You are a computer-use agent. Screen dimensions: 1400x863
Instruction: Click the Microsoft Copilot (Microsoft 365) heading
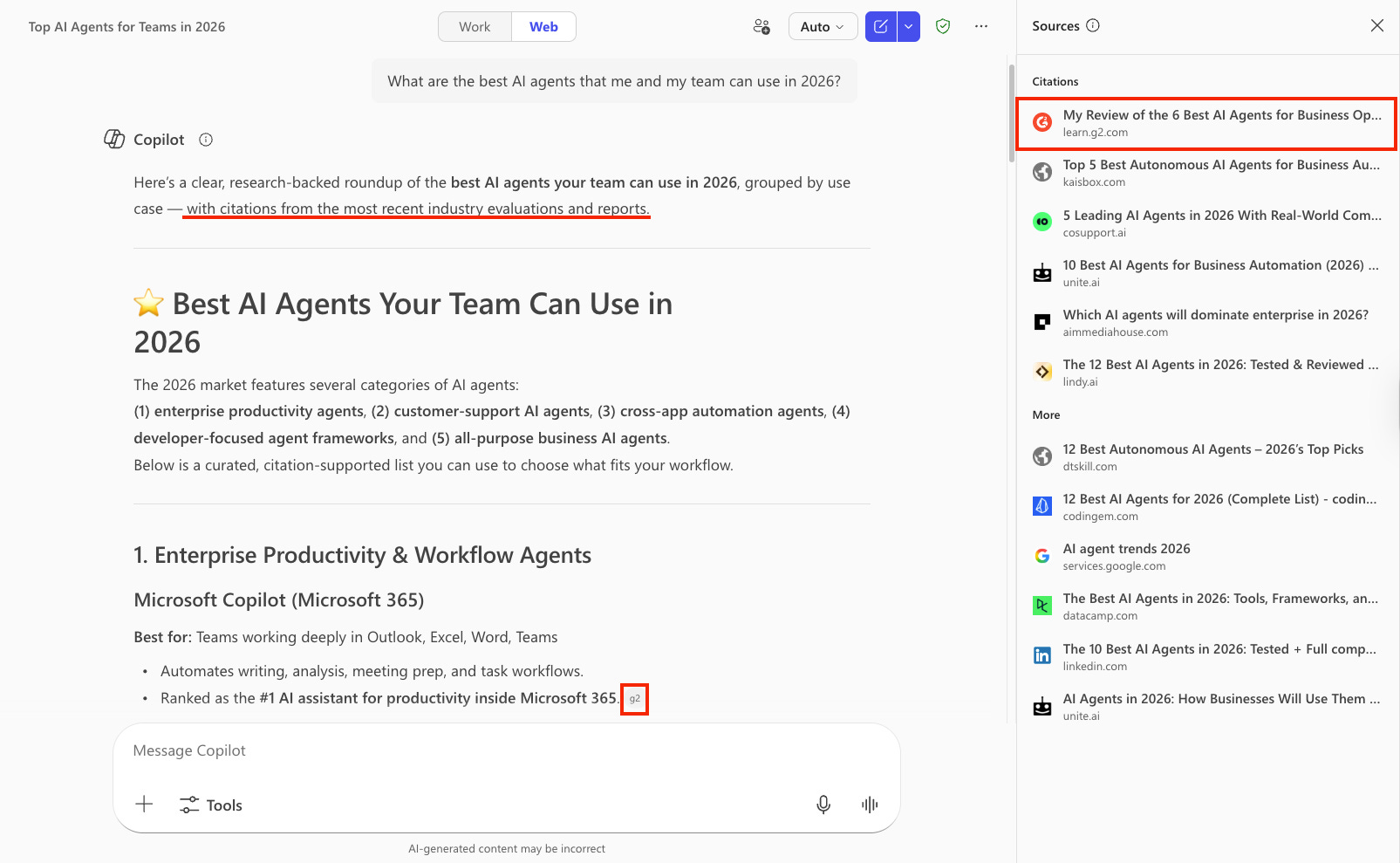(279, 600)
